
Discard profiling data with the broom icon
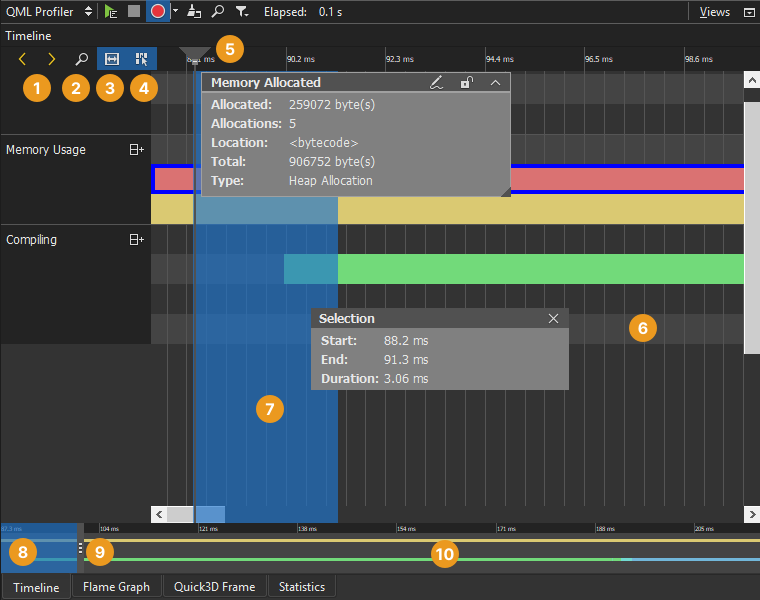coord(194,12)
